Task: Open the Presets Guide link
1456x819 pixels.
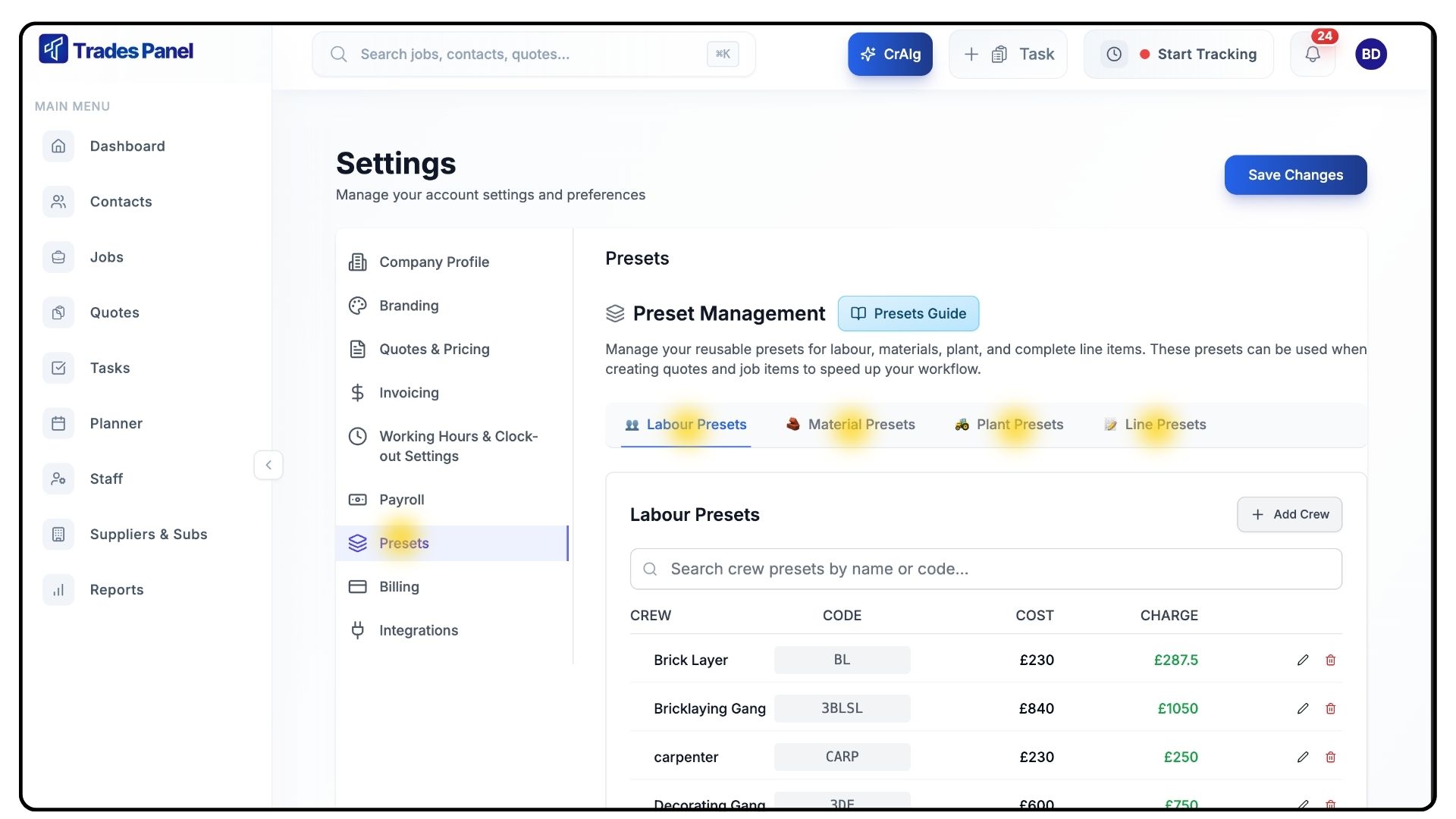Action: click(x=908, y=313)
